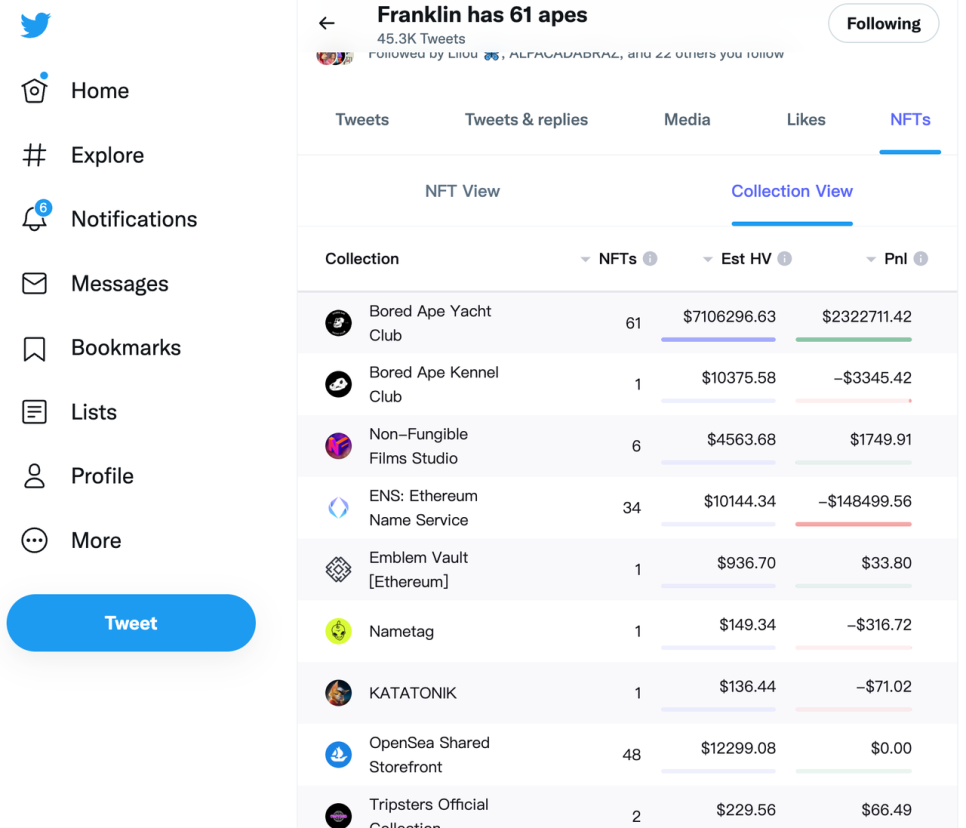Click Emblem Vault [Ethereum] name
The image size is (966, 828).
point(418,569)
